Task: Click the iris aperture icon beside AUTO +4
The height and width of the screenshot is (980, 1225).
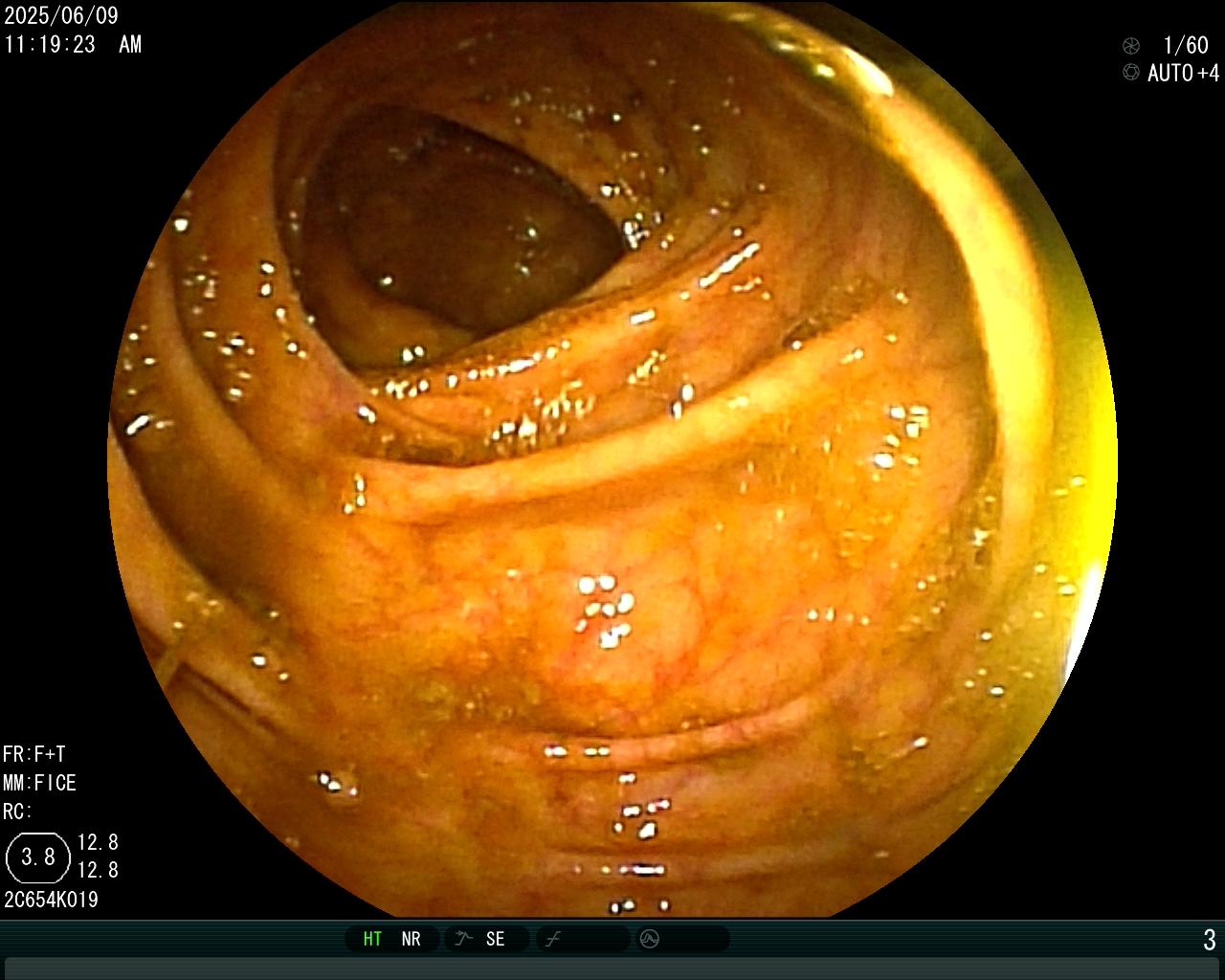Action: [1131, 73]
